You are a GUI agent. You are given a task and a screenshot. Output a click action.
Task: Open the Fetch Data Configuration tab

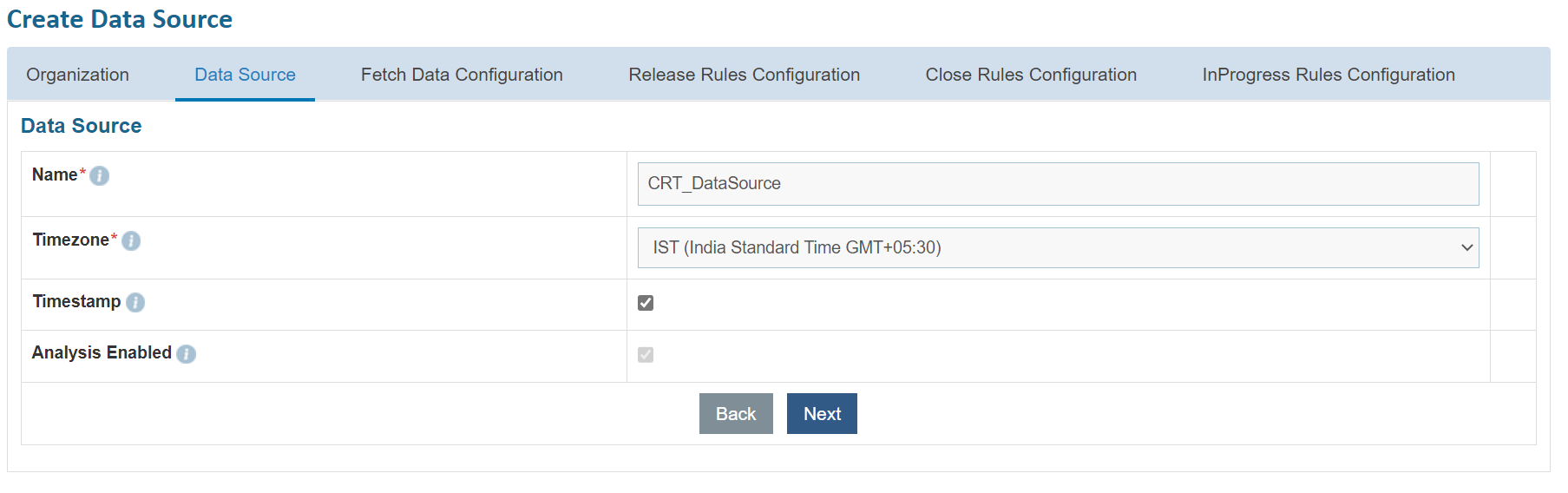(462, 75)
